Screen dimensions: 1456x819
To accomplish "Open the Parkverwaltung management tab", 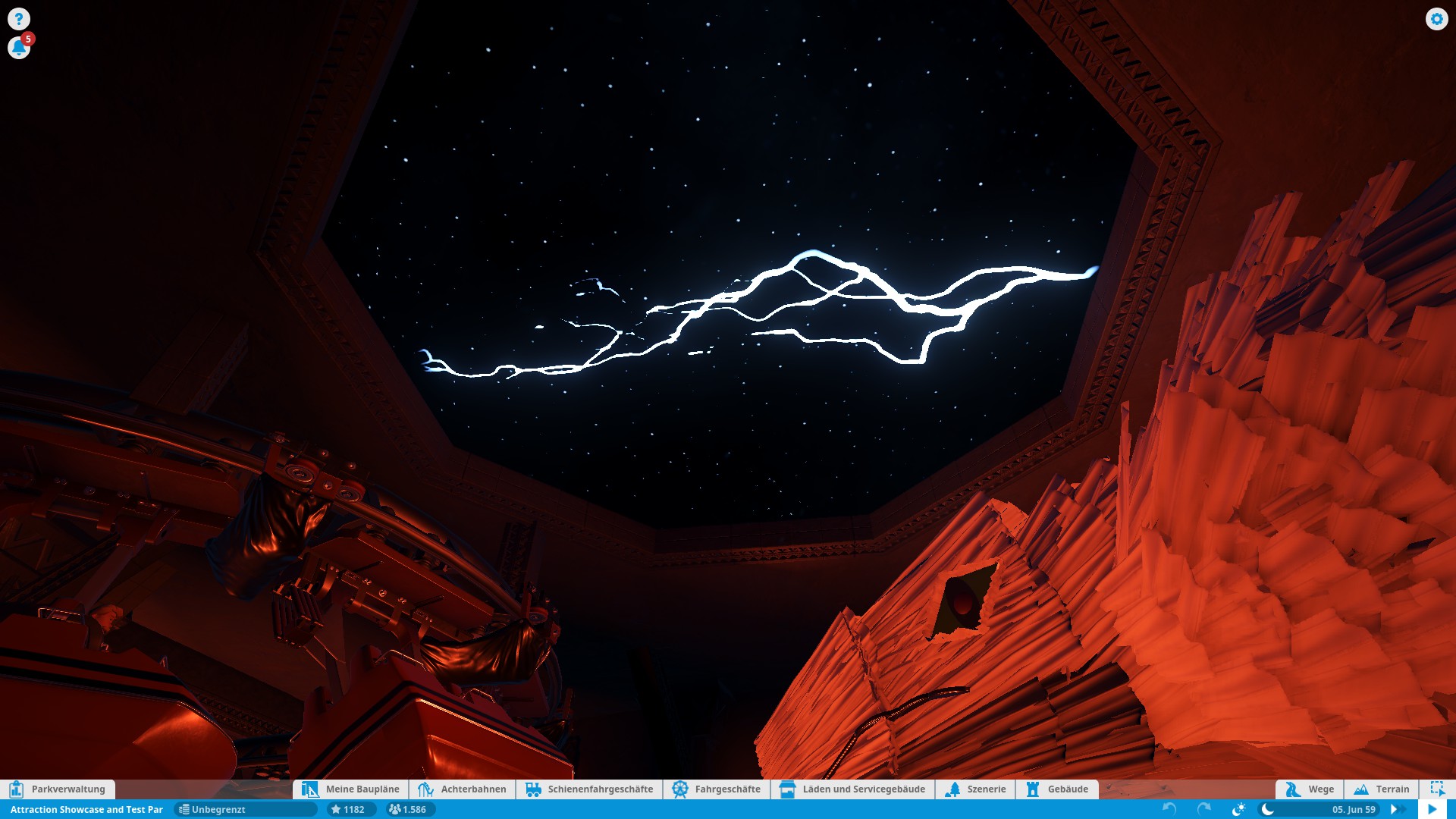I will coord(58,789).
